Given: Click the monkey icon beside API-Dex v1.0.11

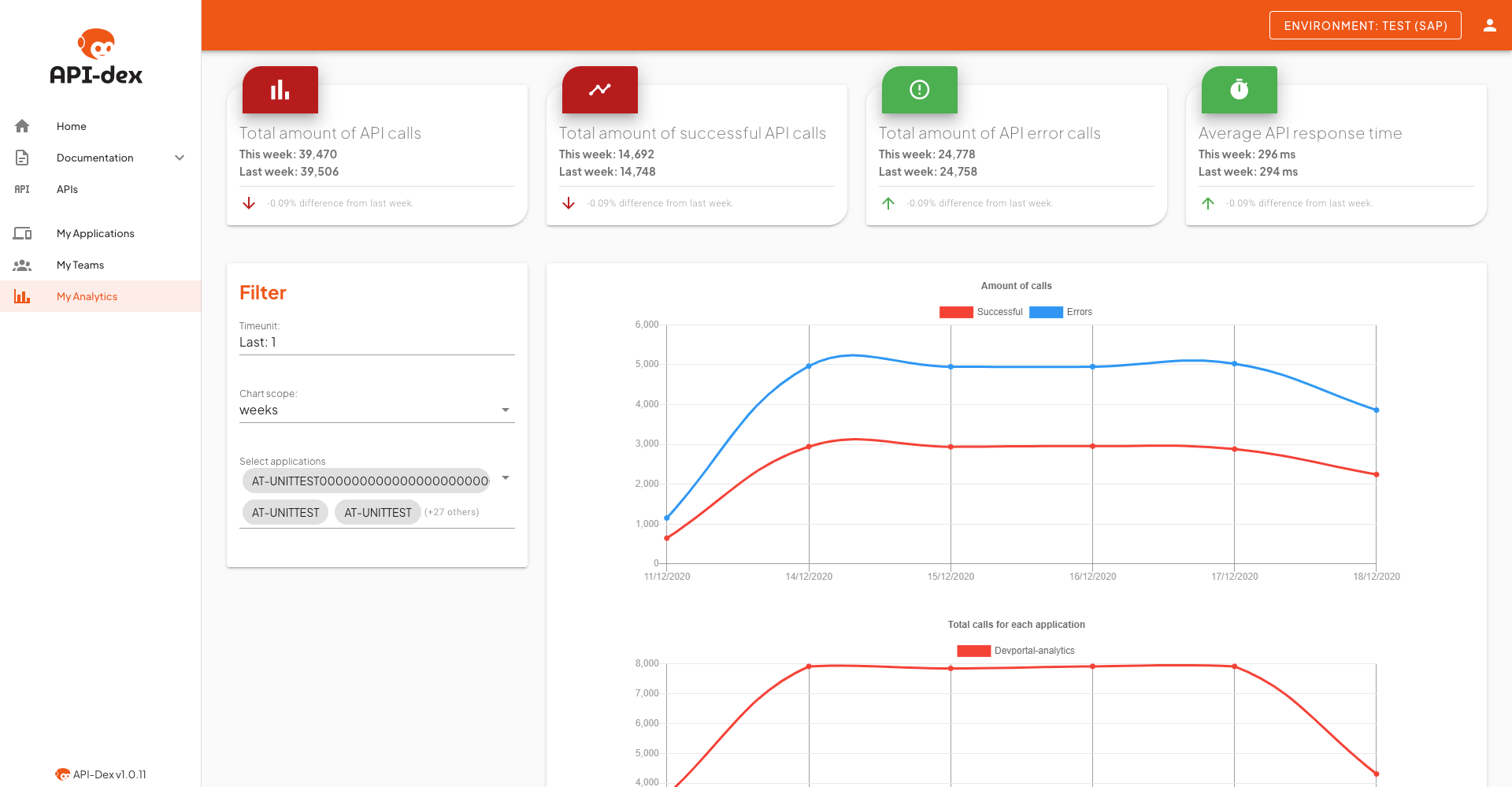Looking at the screenshot, I should click(62, 774).
